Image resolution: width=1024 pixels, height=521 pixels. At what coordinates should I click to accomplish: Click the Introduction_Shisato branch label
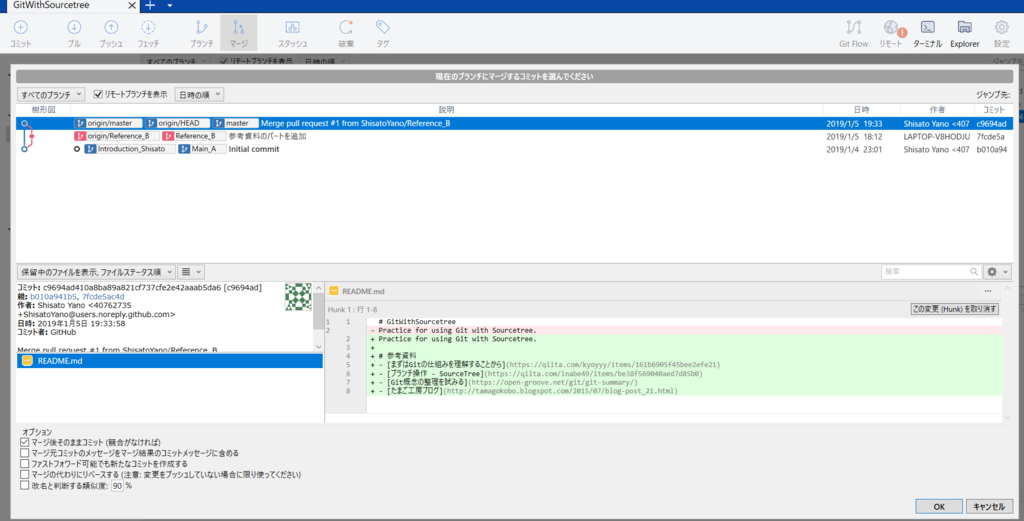[129, 149]
